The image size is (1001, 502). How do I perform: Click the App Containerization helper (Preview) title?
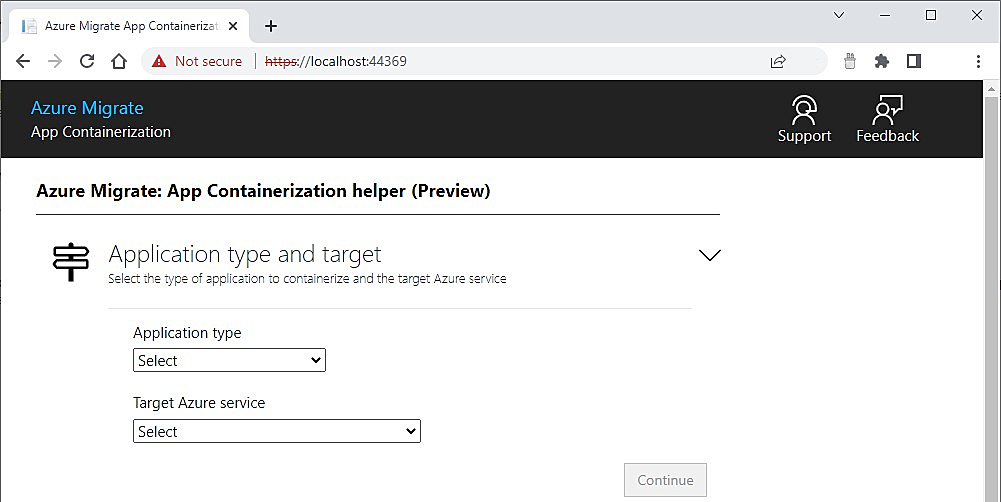tap(263, 191)
